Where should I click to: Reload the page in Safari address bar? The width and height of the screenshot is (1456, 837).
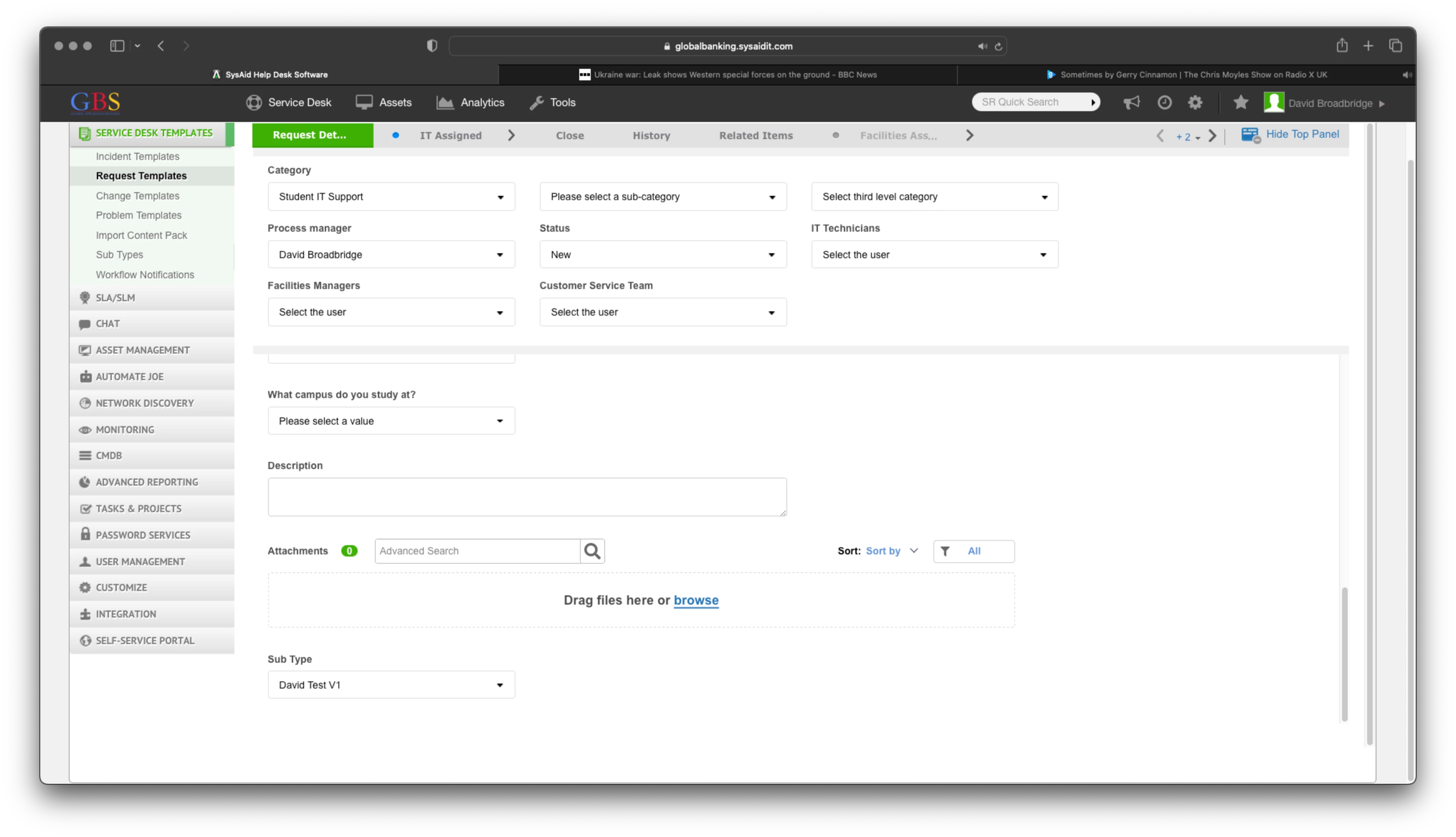click(x=999, y=47)
